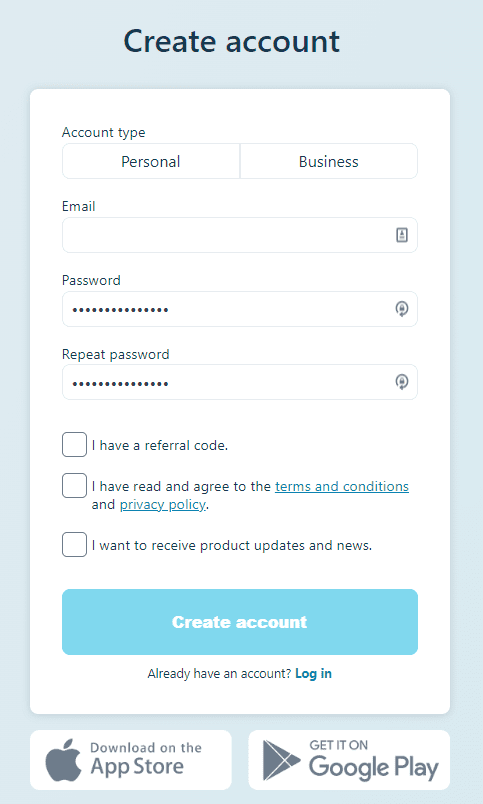Image resolution: width=483 pixels, height=804 pixels.
Task: Click the Apple logo on App Store badge
Action: point(64,760)
